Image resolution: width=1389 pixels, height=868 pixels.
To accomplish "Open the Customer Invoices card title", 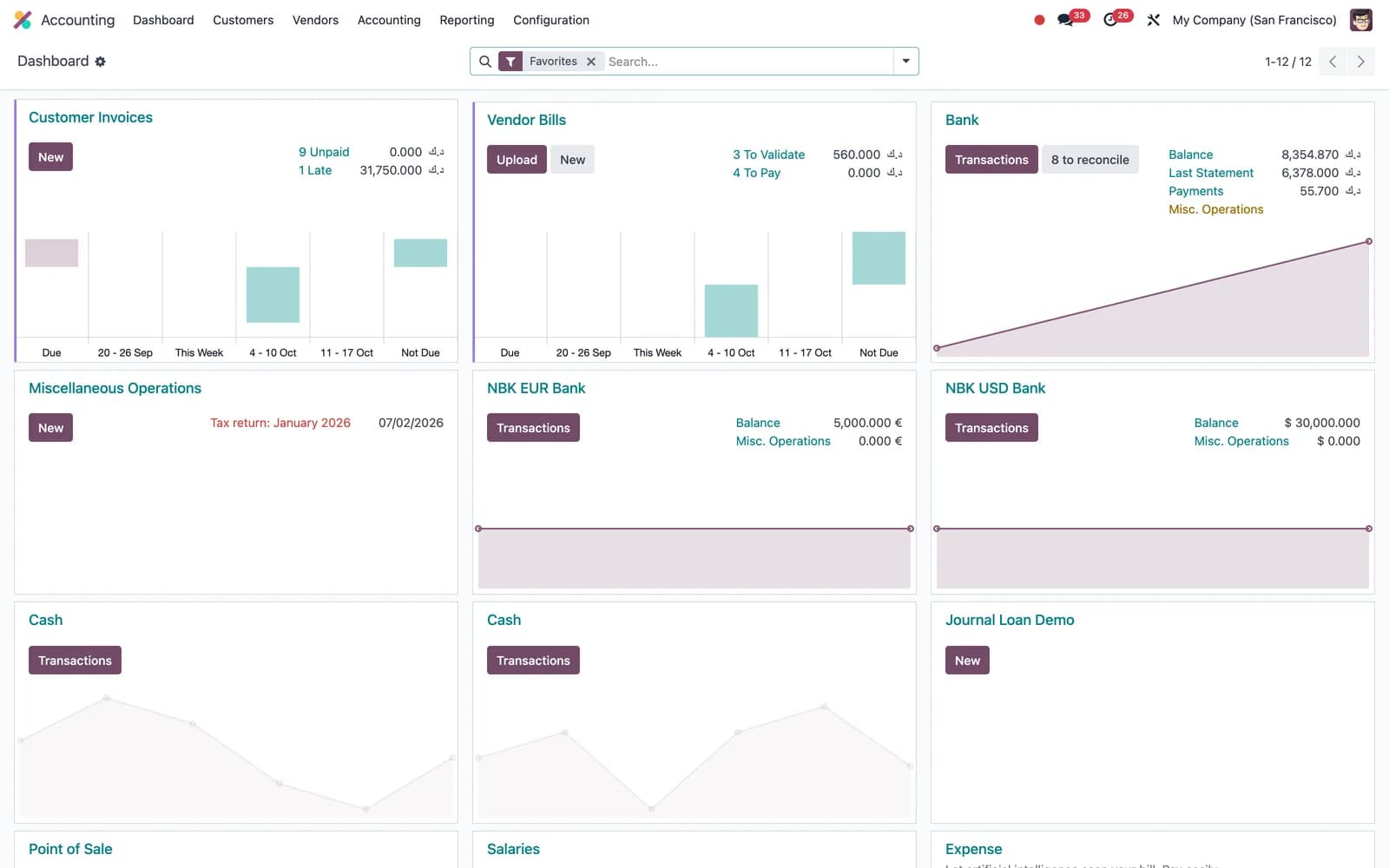I will [x=90, y=117].
